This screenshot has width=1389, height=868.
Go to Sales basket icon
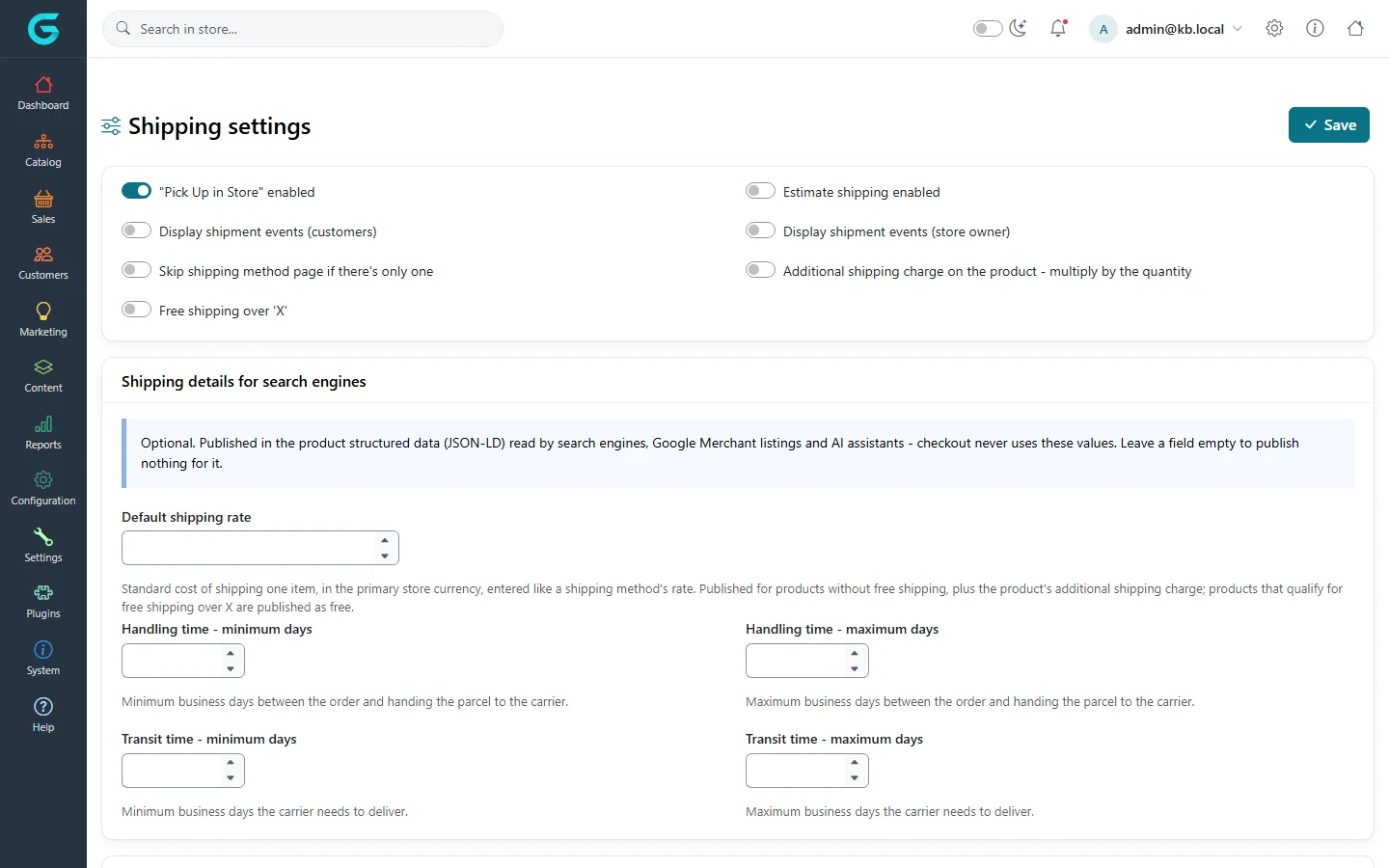43,199
